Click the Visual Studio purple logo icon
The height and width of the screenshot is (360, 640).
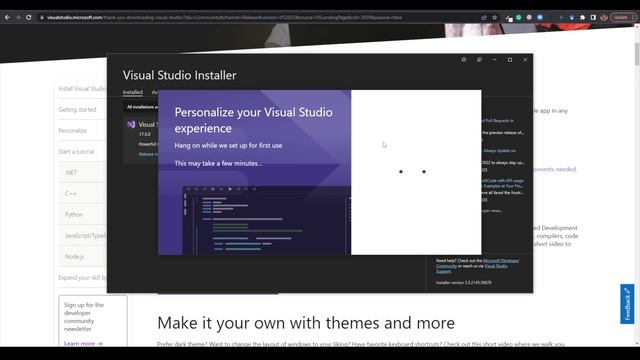click(x=131, y=124)
